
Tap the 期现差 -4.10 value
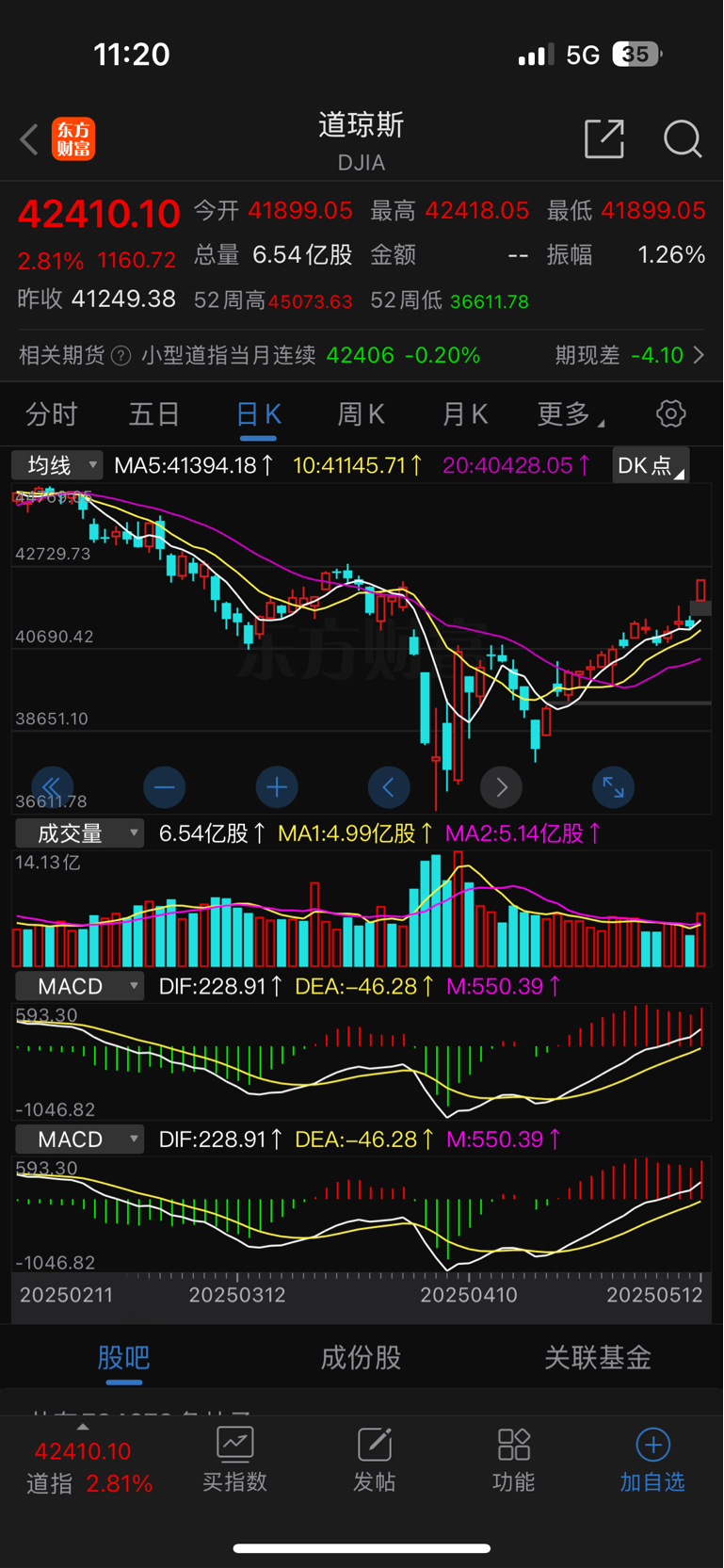657,355
